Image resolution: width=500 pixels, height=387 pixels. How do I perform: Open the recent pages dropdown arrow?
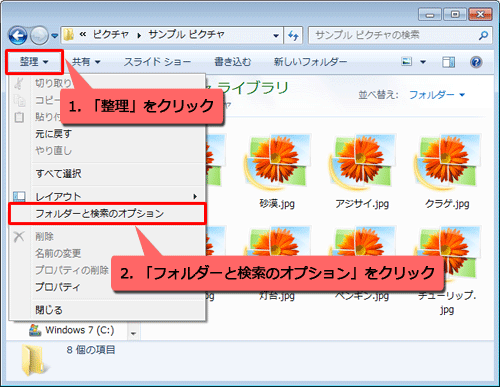(55, 36)
